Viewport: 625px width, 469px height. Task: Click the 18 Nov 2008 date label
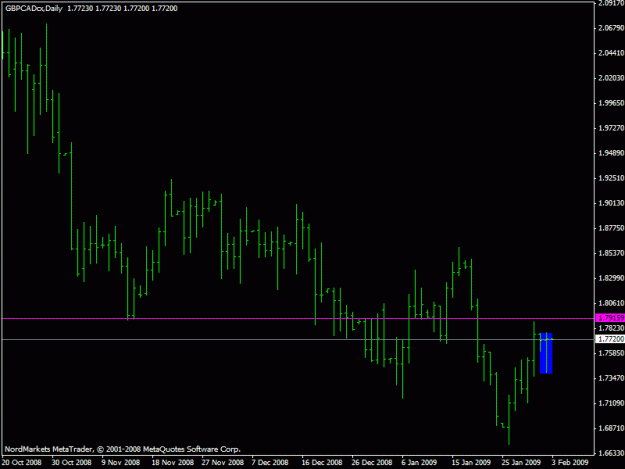(173, 463)
